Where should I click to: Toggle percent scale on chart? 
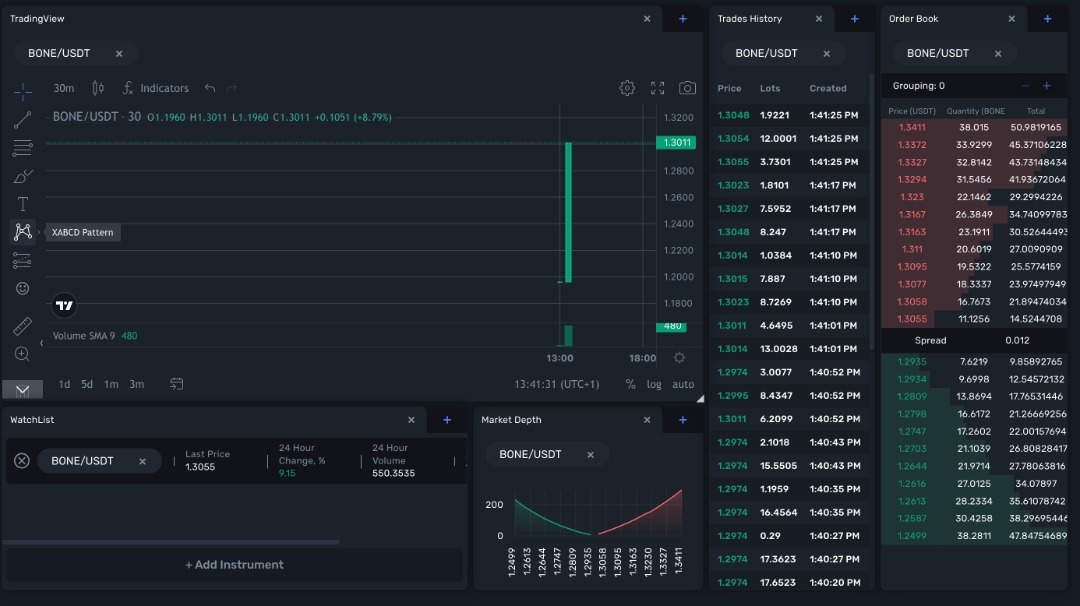point(630,384)
